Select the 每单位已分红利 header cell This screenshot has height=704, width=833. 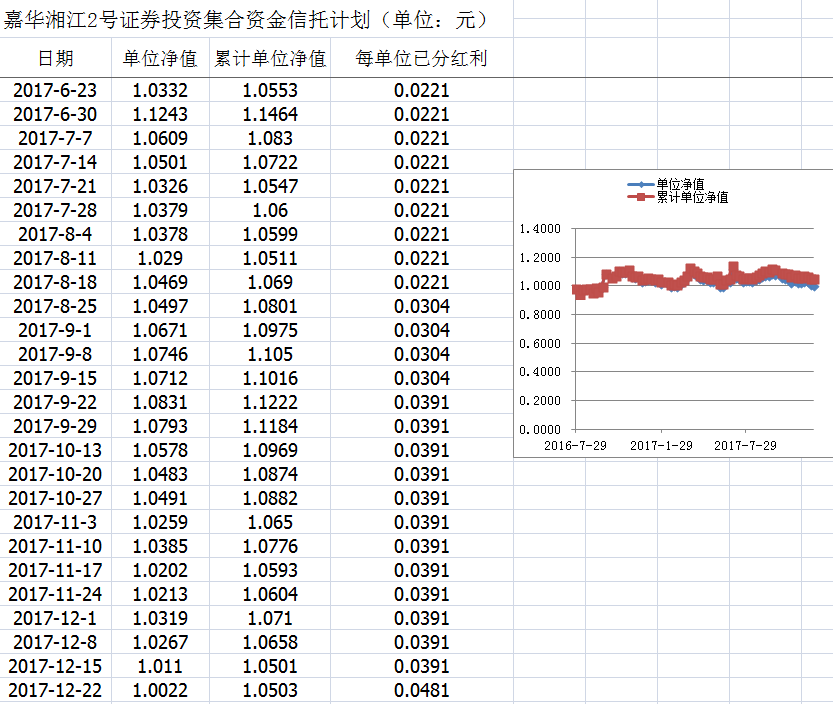[x=421, y=59]
